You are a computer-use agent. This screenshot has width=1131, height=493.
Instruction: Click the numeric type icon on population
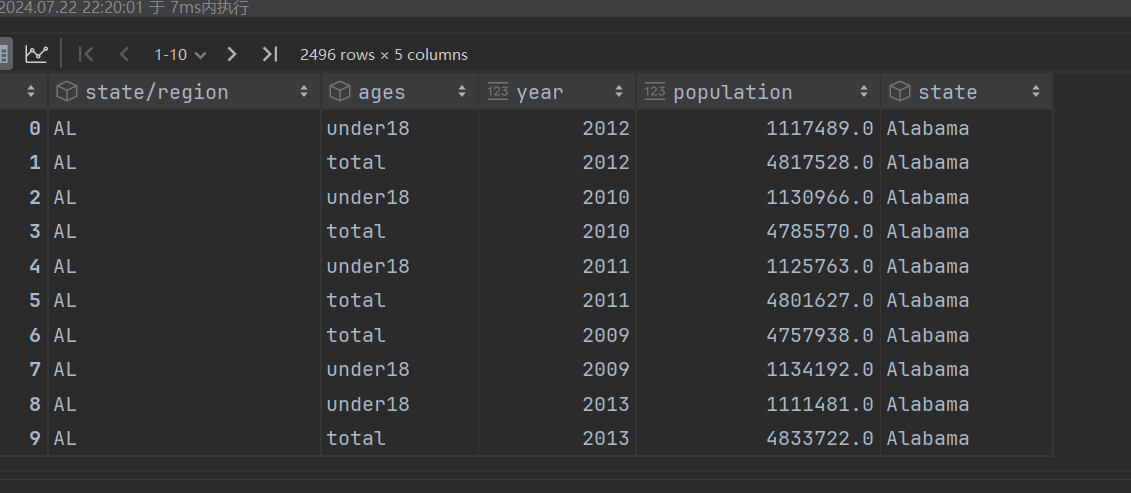(655, 92)
